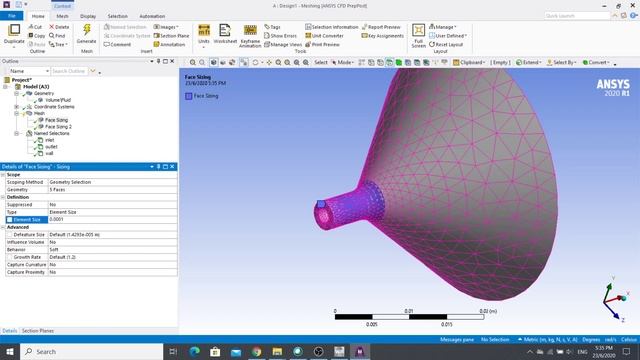Open the Units ribbon icon
640x360 pixels.
click(204, 31)
